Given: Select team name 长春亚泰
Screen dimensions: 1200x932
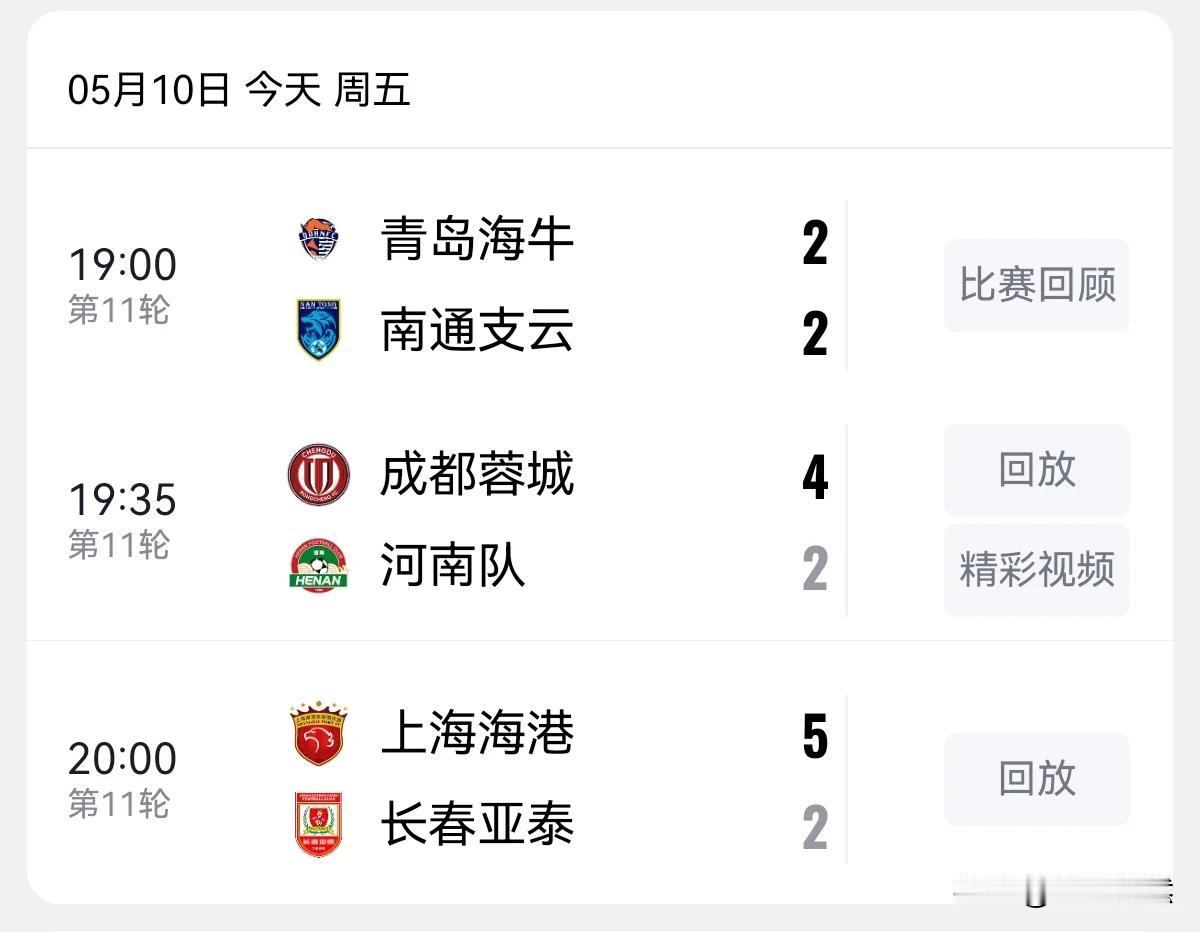Looking at the screenshot, I should coord(477,825).
